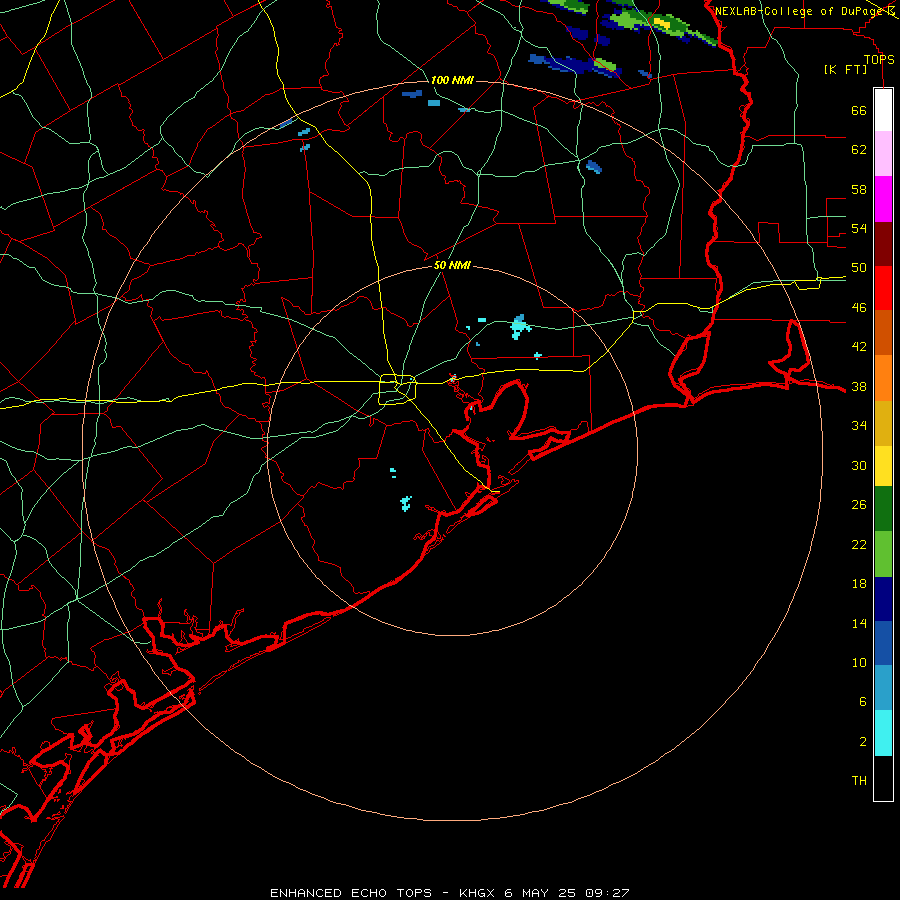900x900 pixels.
Task: Click the blue echo just inside the 100 NMI ring's northeast arc
Action: coord(593,166)
